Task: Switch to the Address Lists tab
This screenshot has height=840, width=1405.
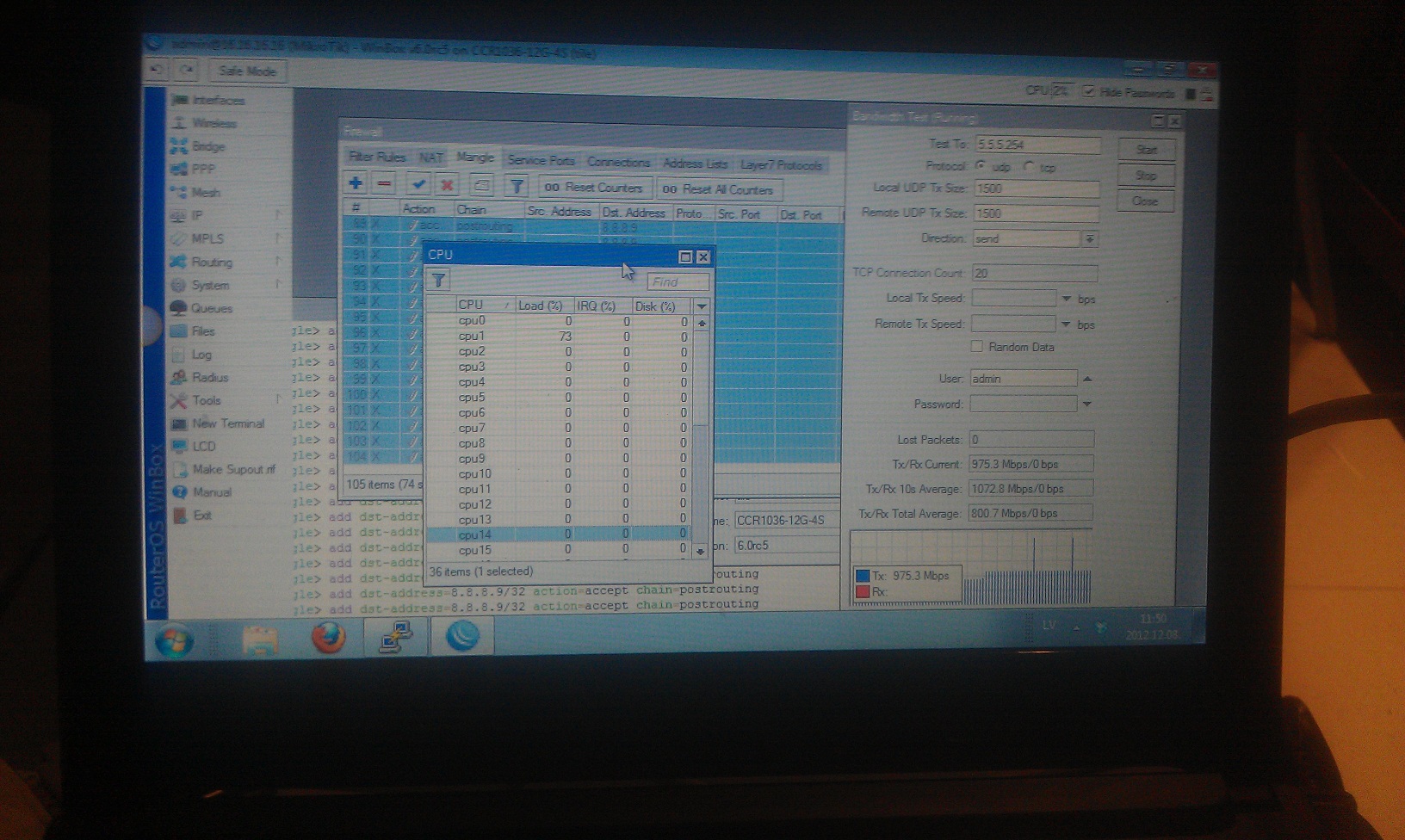Action: [695, 164]
